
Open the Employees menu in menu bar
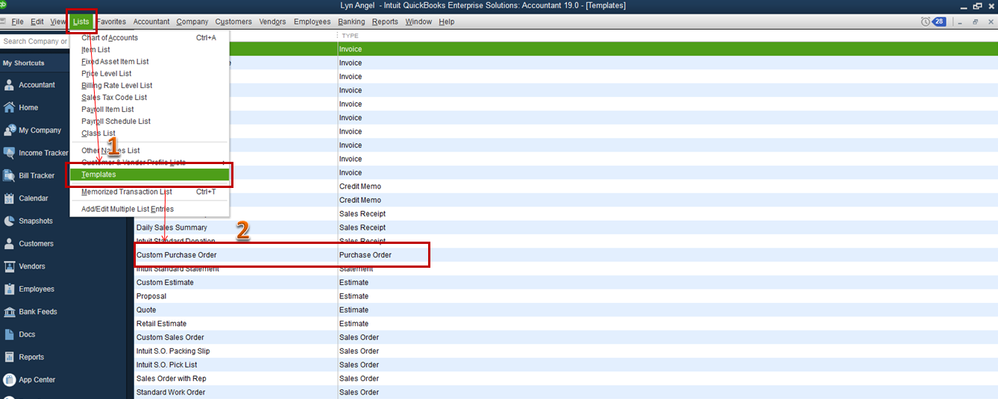coord(312,22)
